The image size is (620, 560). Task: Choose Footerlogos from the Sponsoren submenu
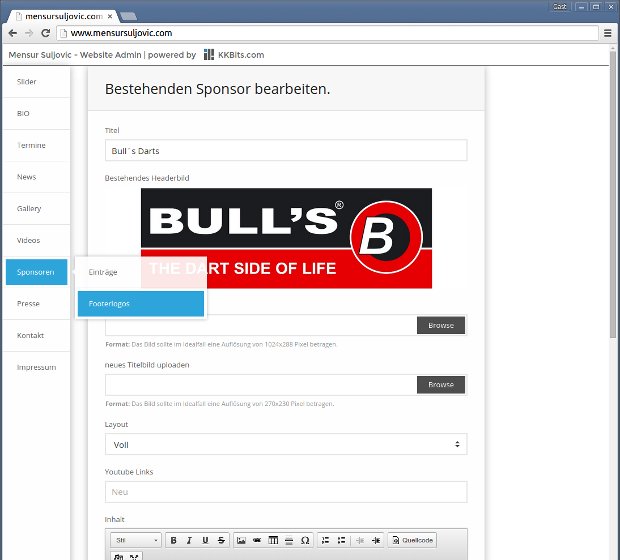[141, 304]
